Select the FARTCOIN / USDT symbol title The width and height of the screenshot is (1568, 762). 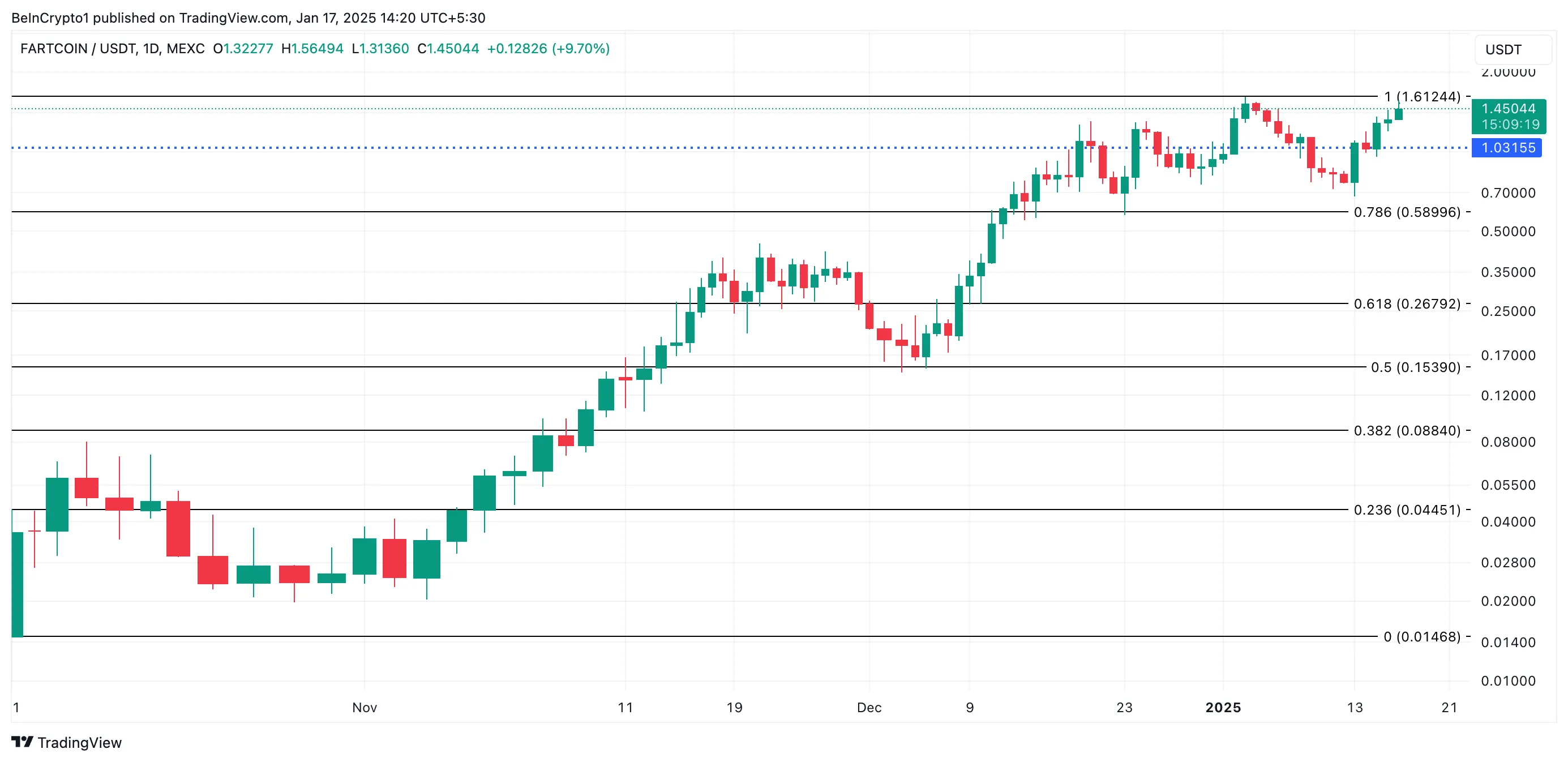coord(79,49)
